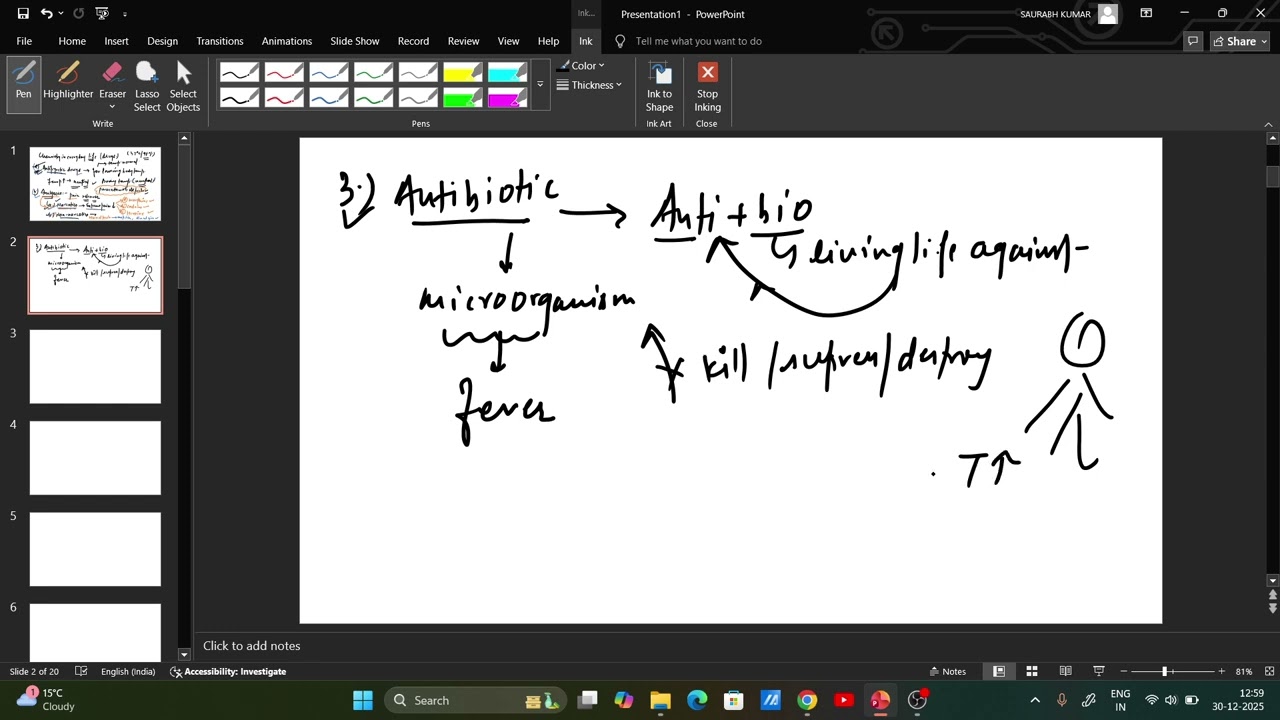The height and width of the screenshot is (720, 1280).
Task: Toggle the Notes pane button
Action: pyautogui.click(x=947, y=671)
